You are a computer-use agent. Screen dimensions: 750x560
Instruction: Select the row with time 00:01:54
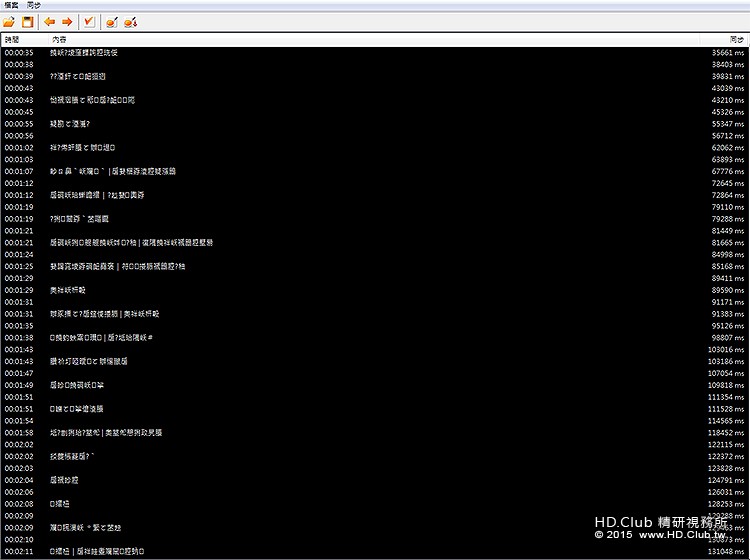click(375, 421)
